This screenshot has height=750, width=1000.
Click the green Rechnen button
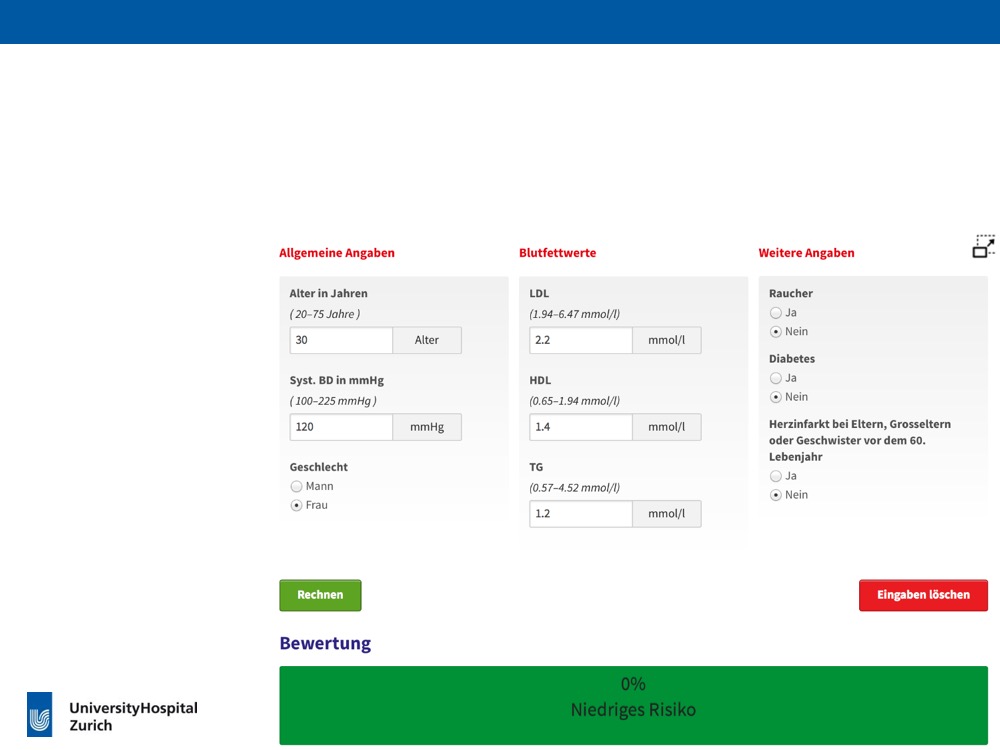tap(320, 595)
